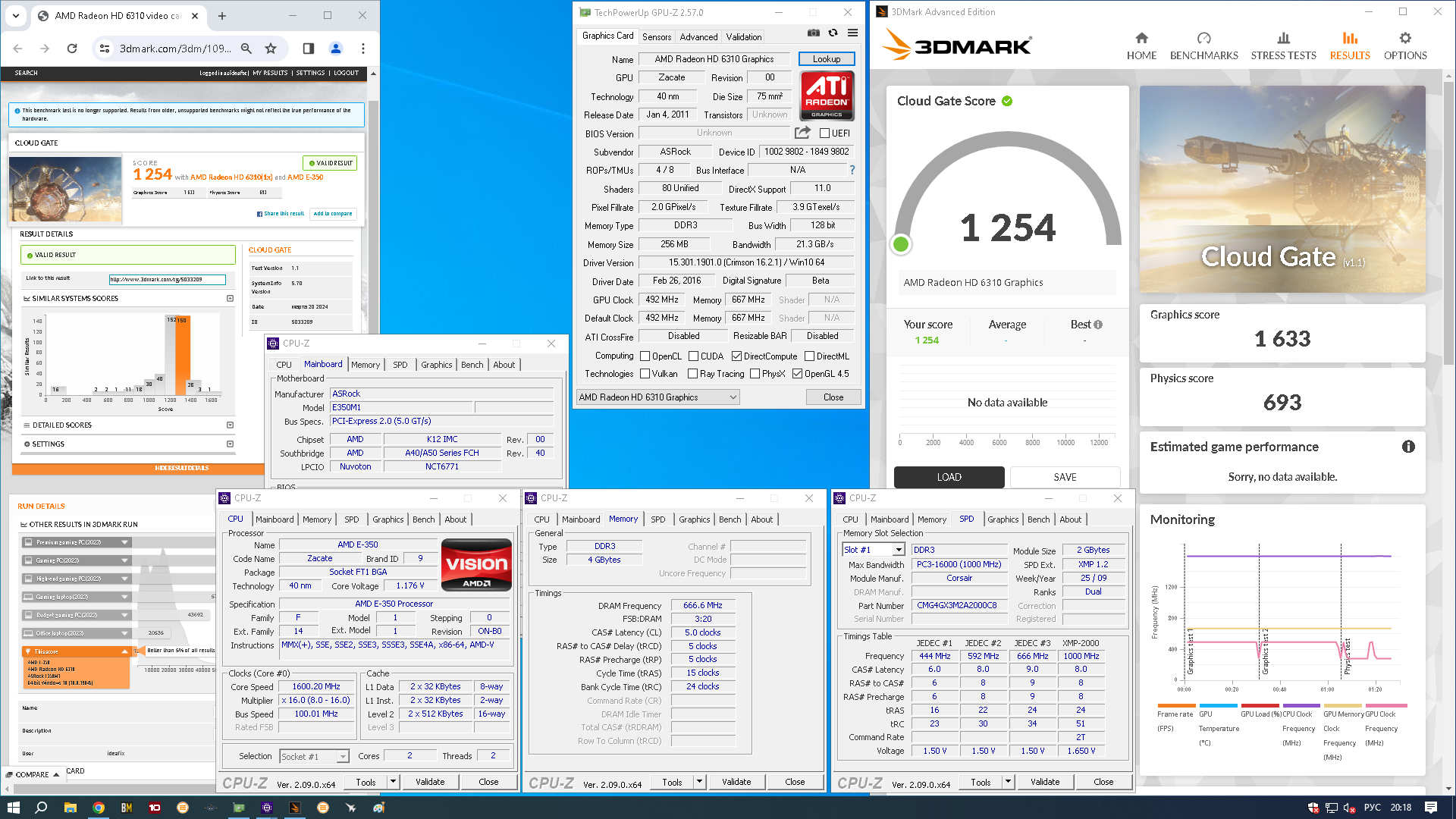Open 3DMark HOME icon
Screen dimensions: 1456x819
click(x=1141, y=38)
